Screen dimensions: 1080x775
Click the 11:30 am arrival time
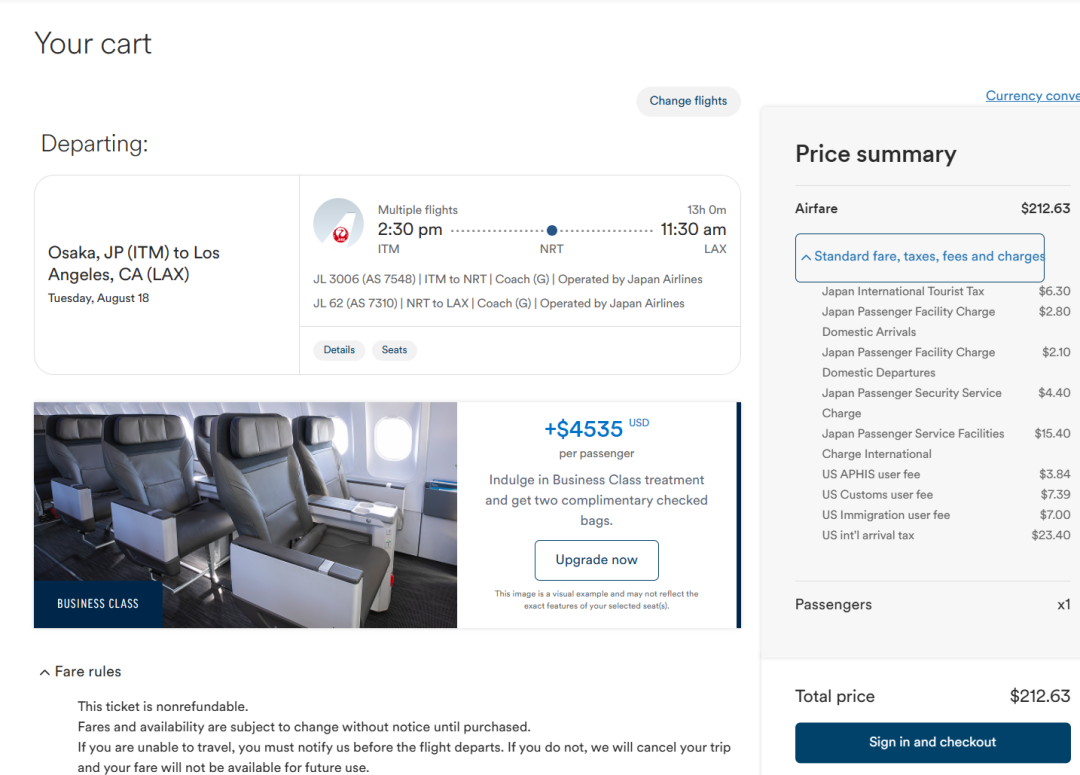[693, 230]
